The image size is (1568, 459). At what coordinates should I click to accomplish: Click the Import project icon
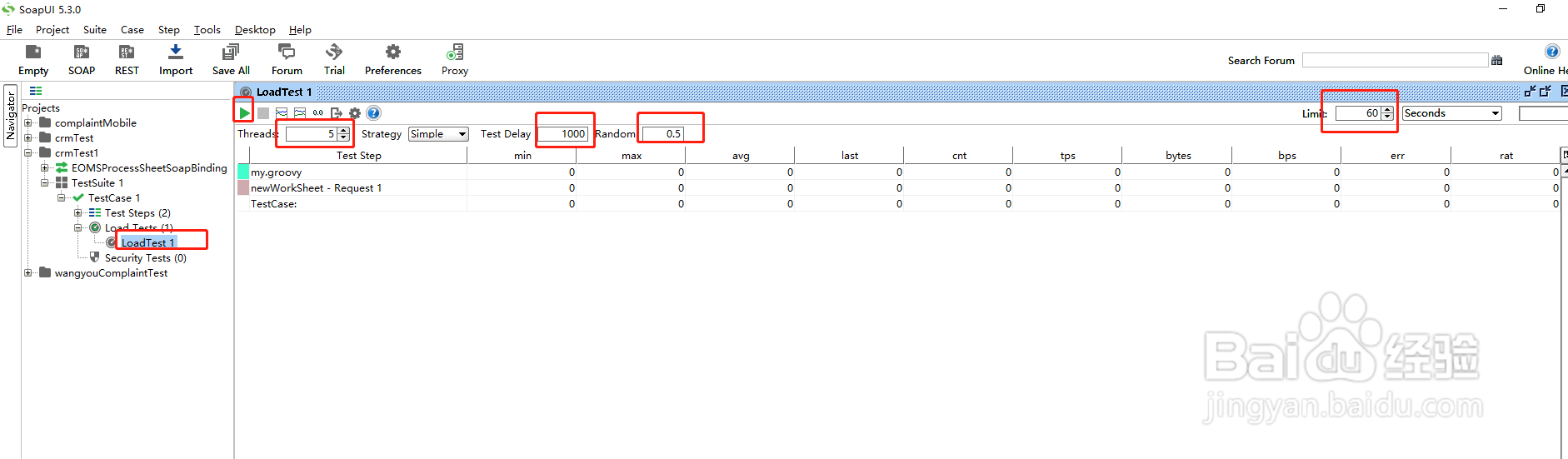(176, 60)
